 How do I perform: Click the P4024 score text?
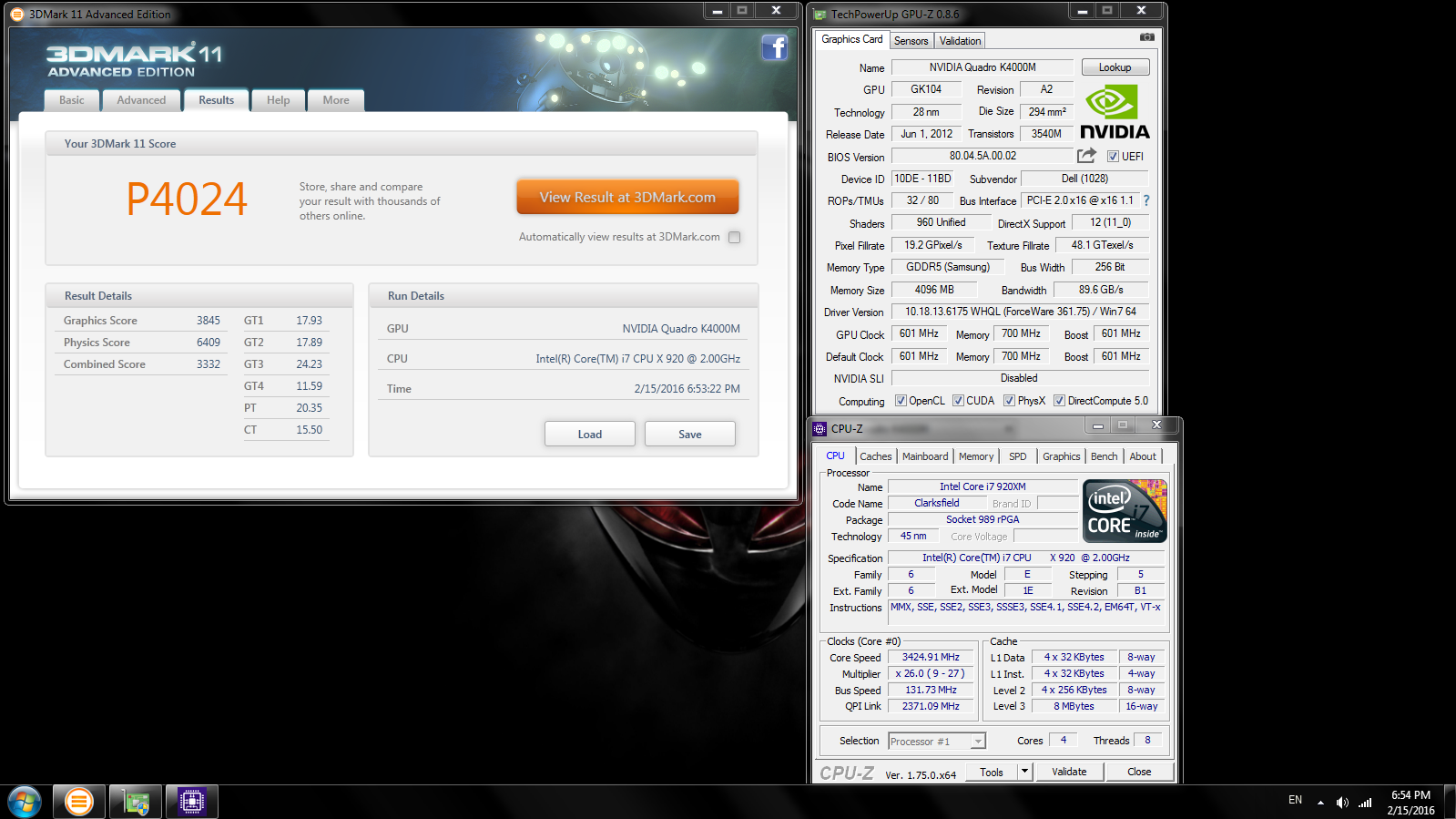187,199
